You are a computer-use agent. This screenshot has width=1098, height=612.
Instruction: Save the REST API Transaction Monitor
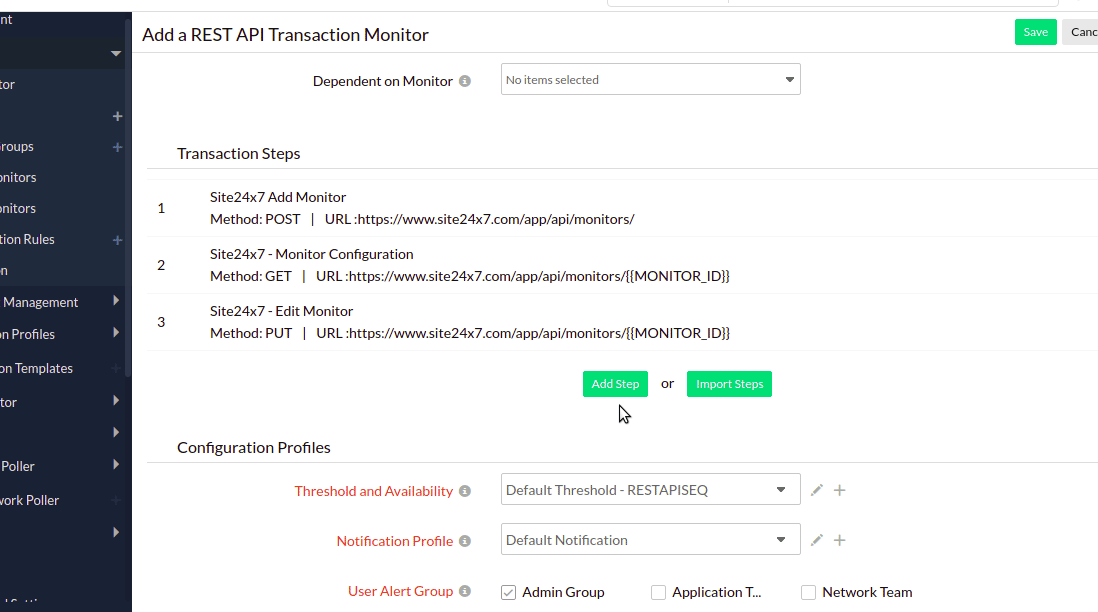[x=1035, y=32]
